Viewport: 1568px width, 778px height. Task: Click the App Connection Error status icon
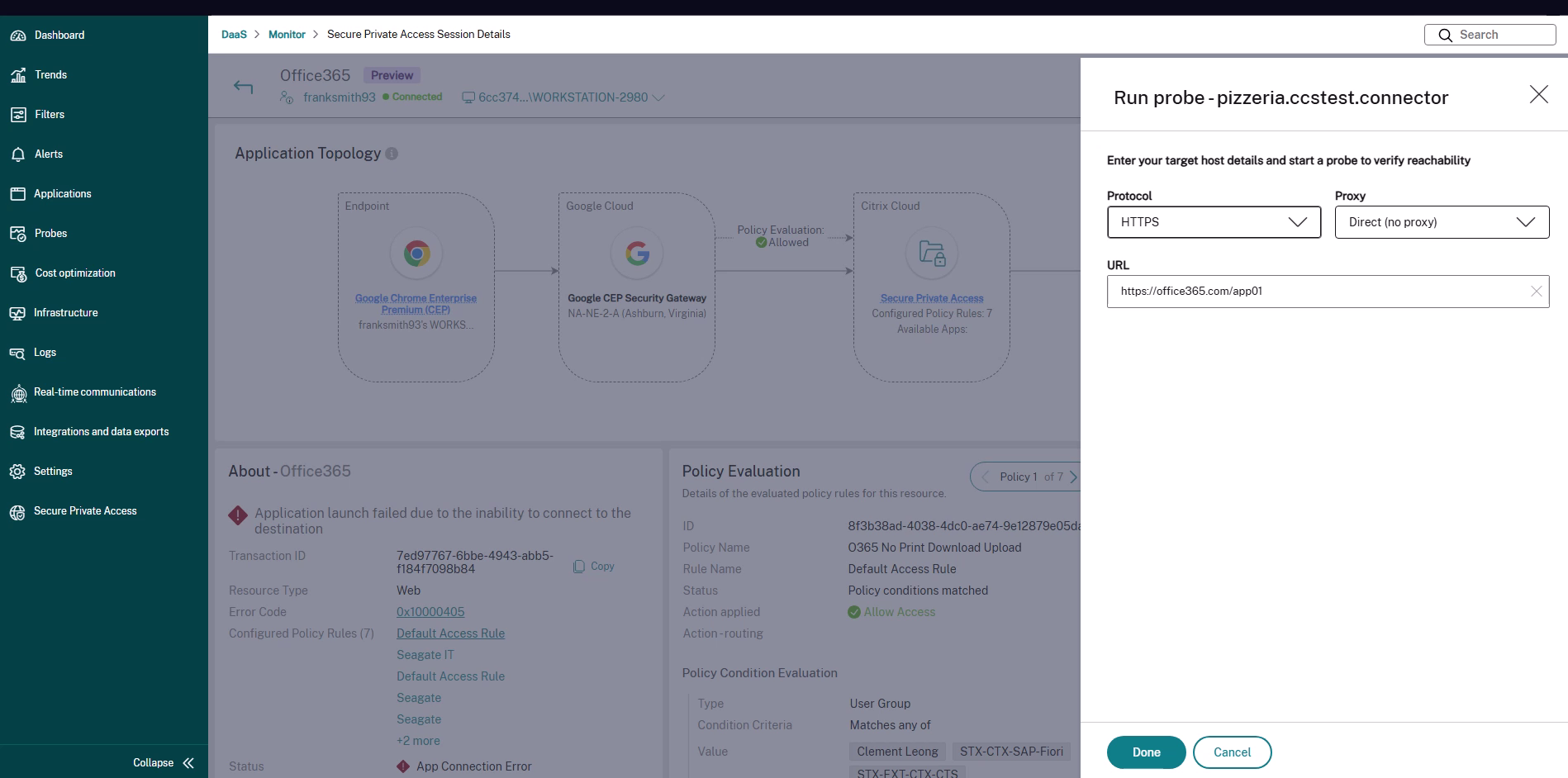(403, 766)
